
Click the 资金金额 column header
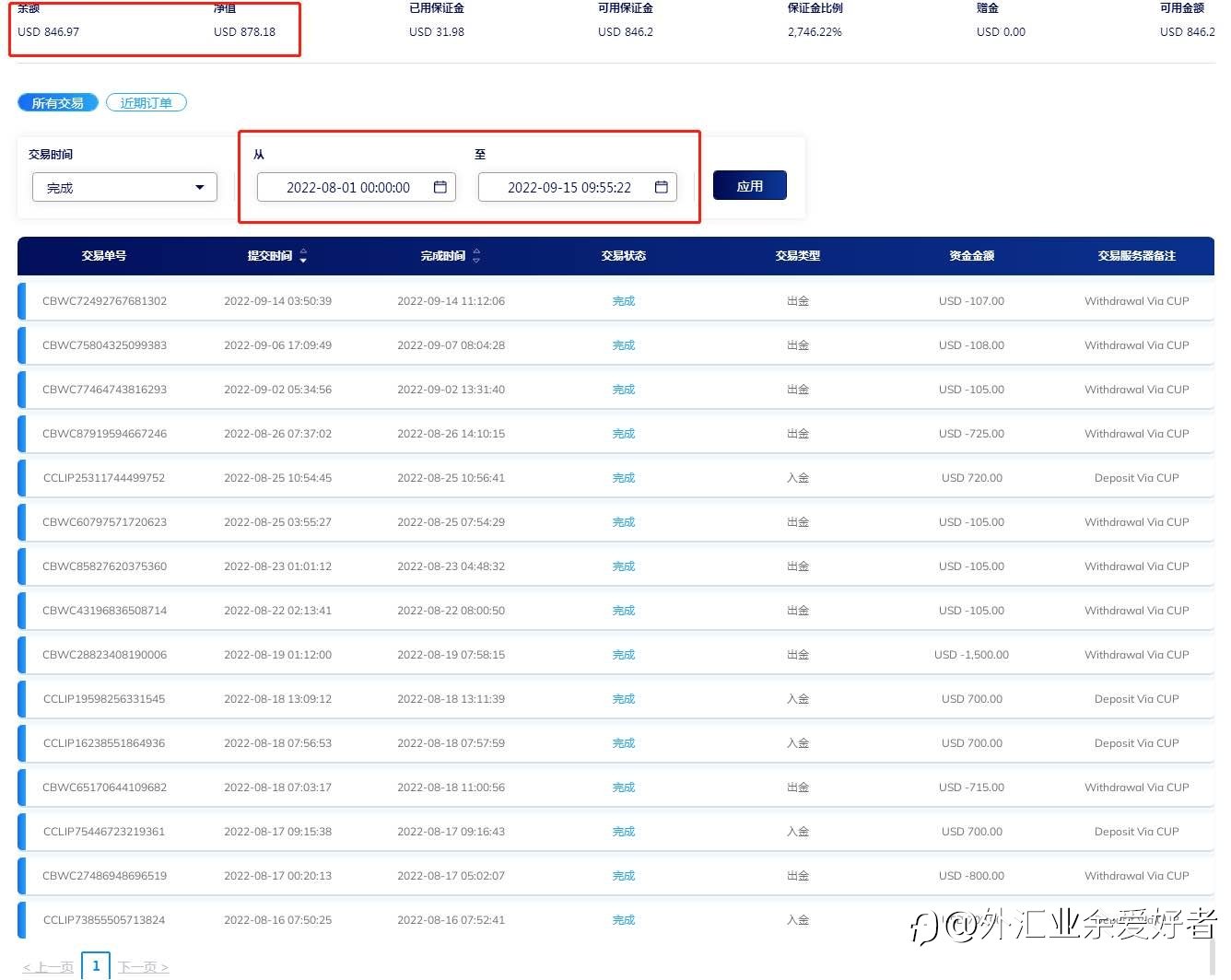(x=972, y=256)
